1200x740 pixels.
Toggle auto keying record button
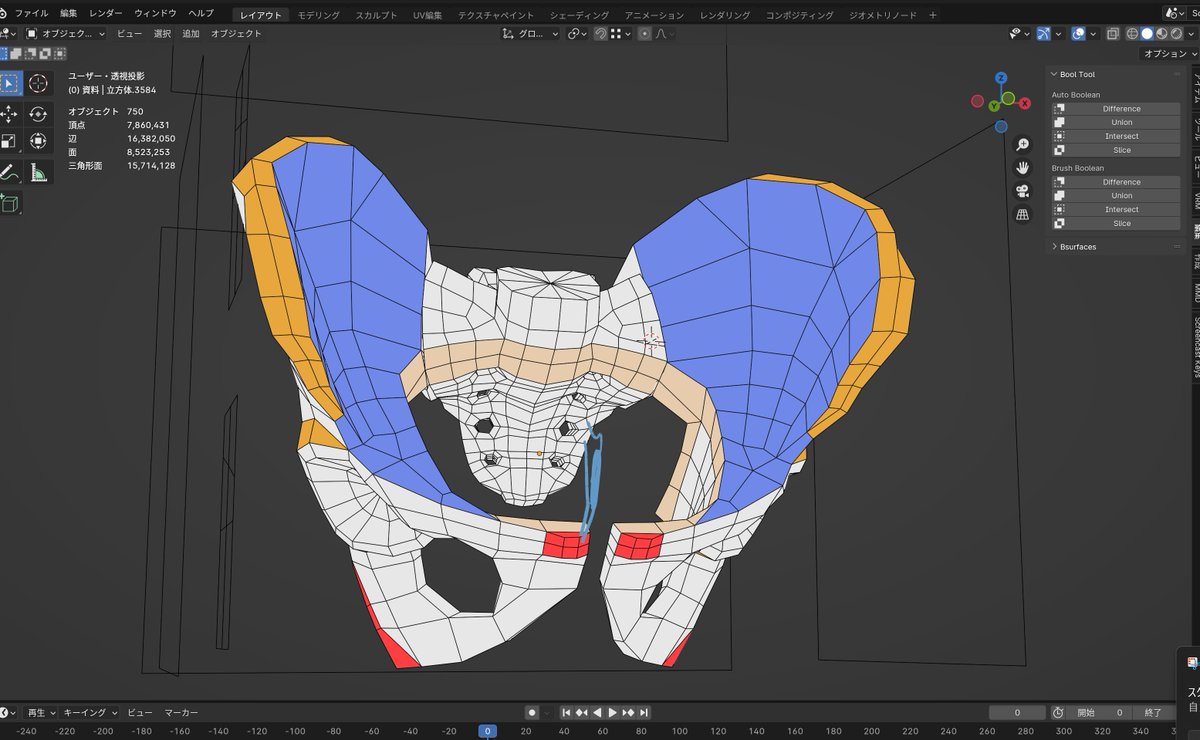point(532,713)
